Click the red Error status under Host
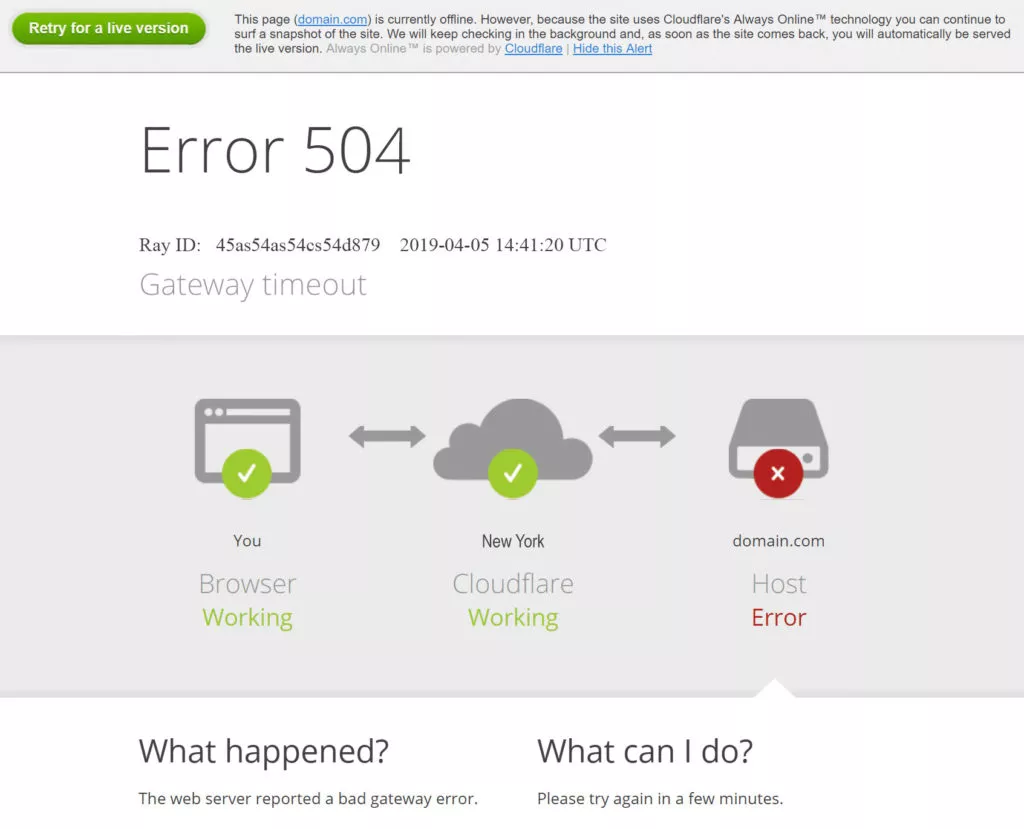The height and width of the screenshot is (829, 1024). tap(778, 617)
